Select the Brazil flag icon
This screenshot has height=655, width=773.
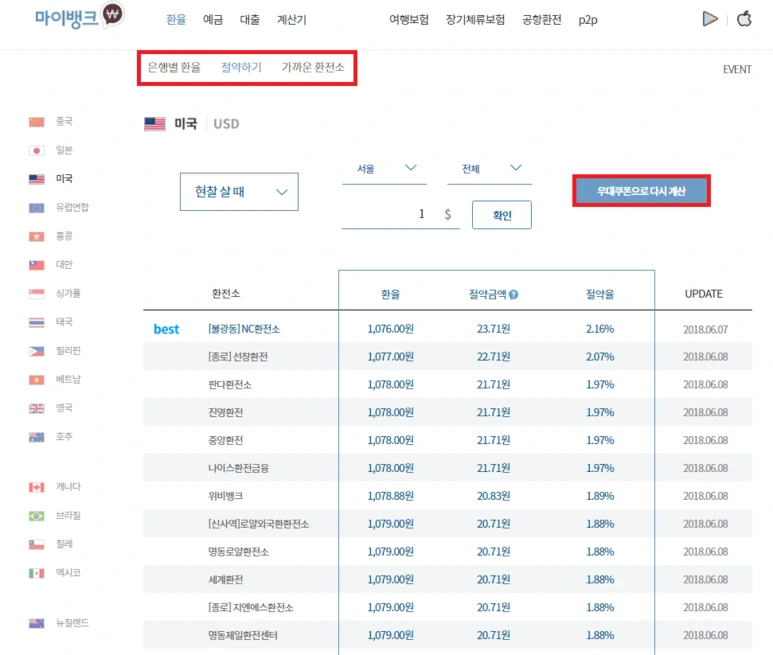[x=36, y=516]
